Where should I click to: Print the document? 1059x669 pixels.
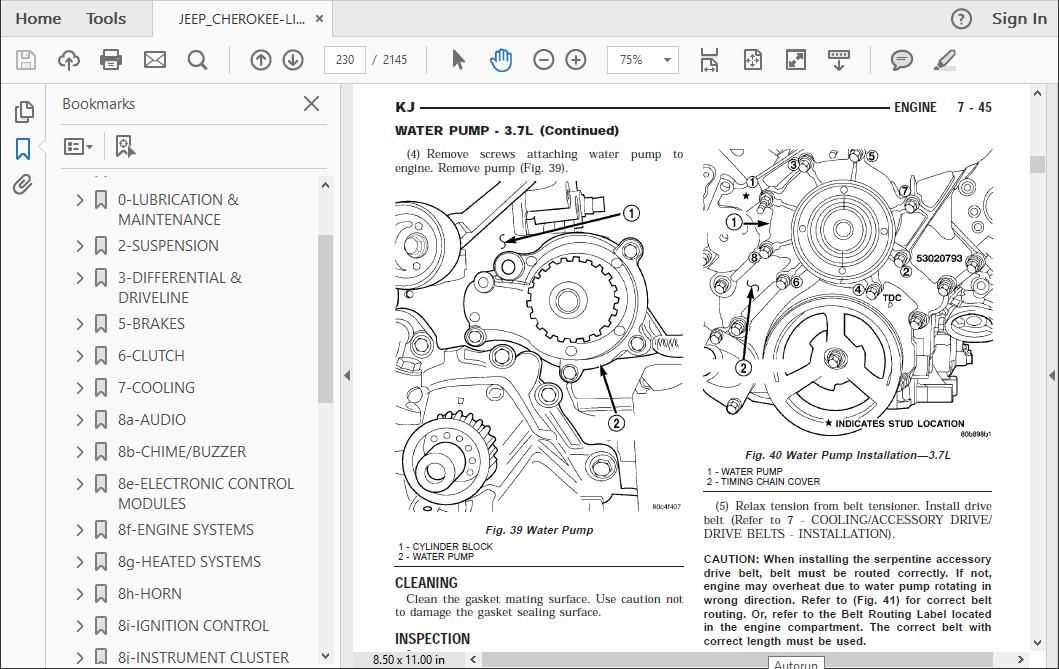[x=111, y=60]
